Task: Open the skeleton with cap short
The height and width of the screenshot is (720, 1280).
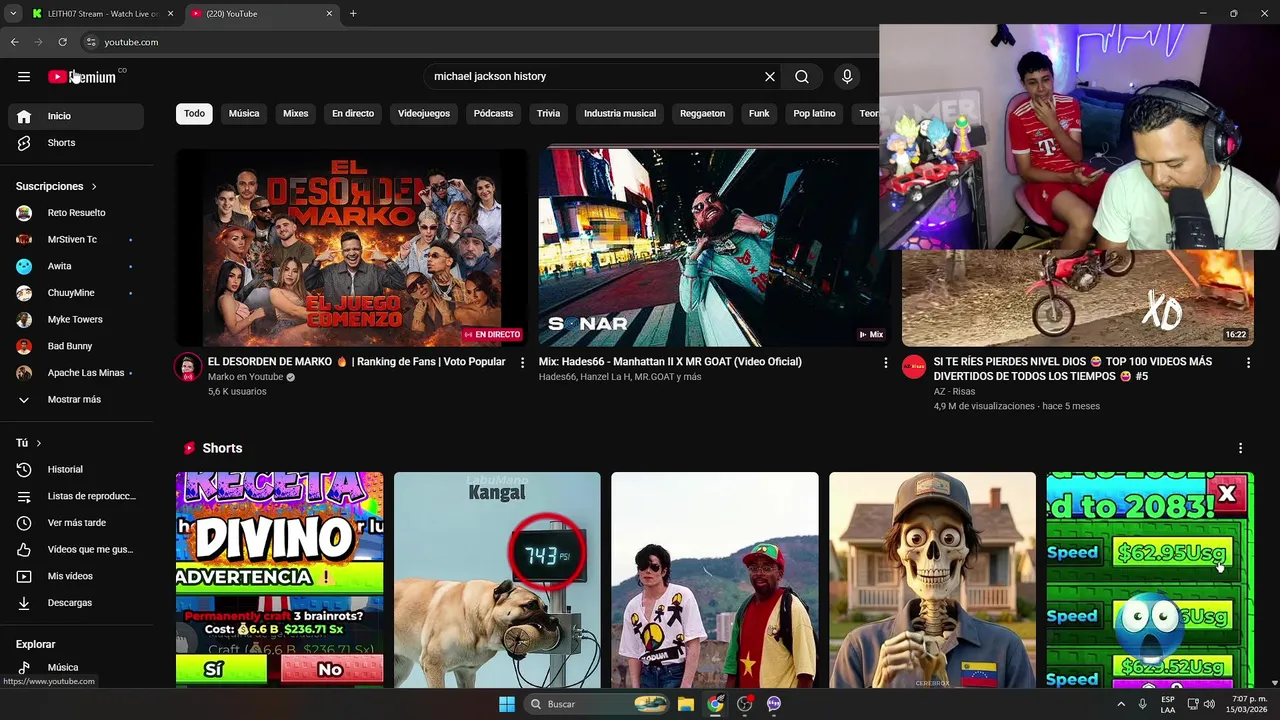Action: click(x=932, y=580)
